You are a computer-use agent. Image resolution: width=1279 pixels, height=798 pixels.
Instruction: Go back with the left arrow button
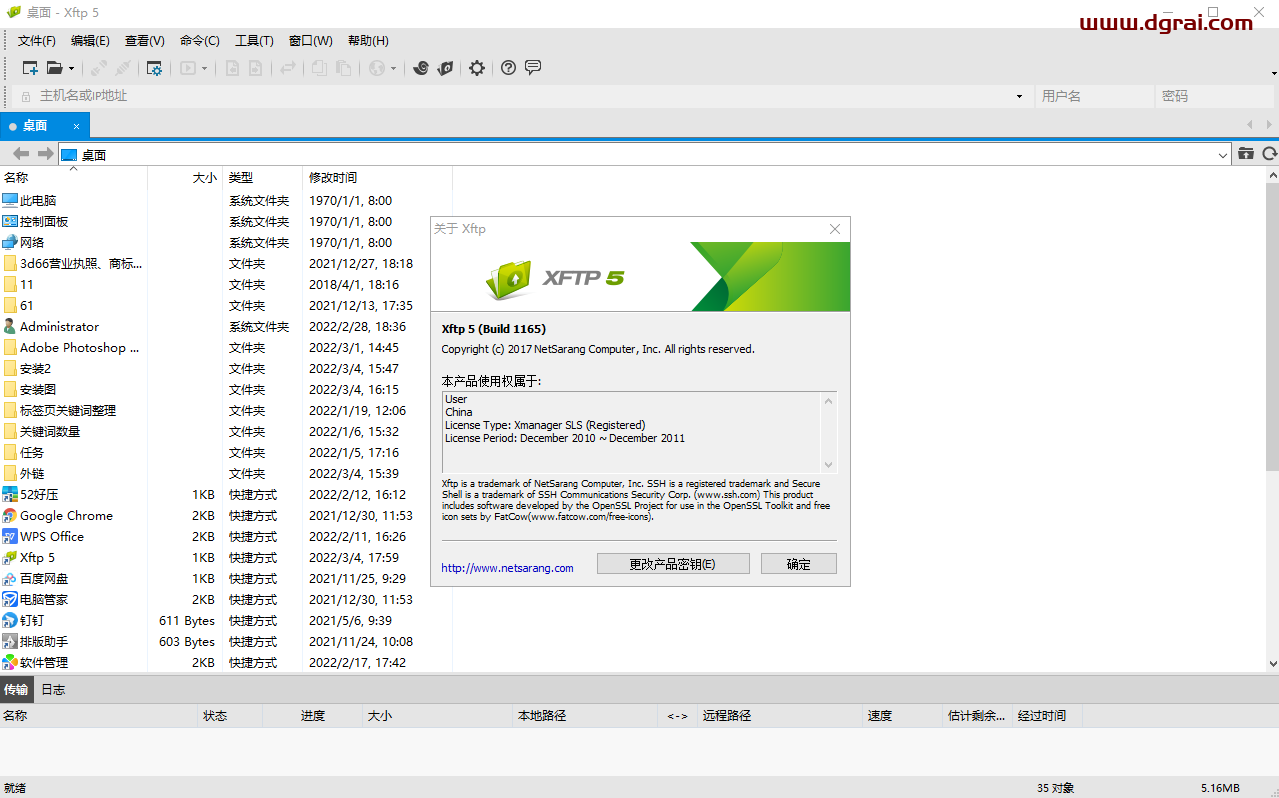20,153
